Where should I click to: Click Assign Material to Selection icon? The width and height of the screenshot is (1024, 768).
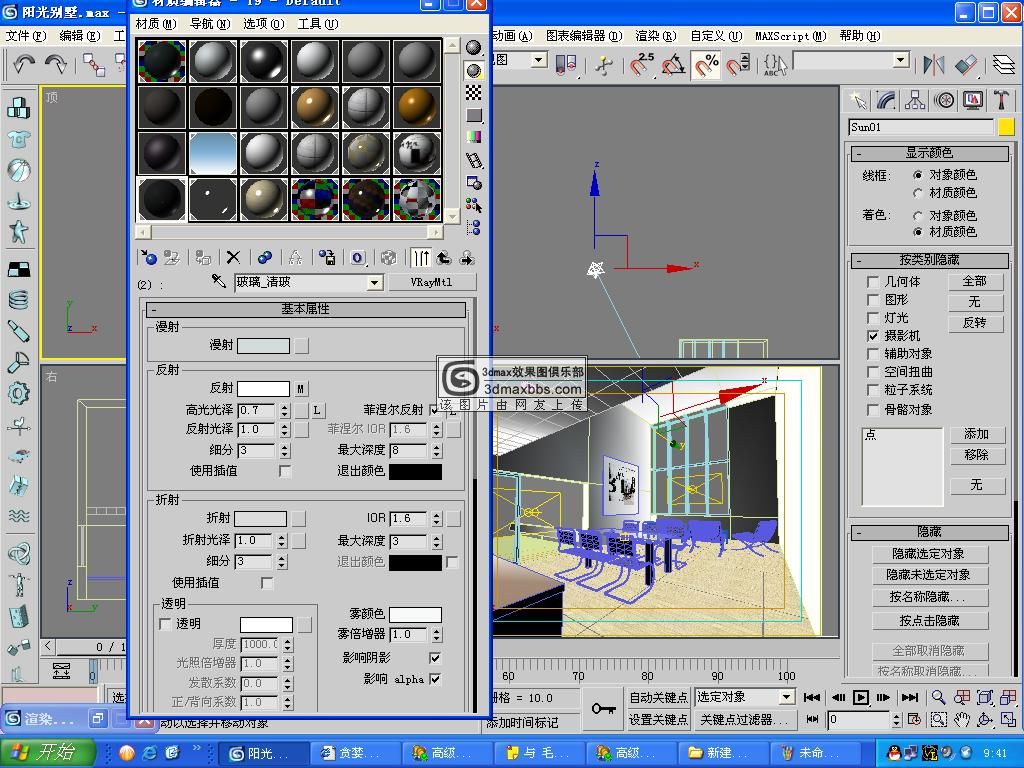coord(203,258)
